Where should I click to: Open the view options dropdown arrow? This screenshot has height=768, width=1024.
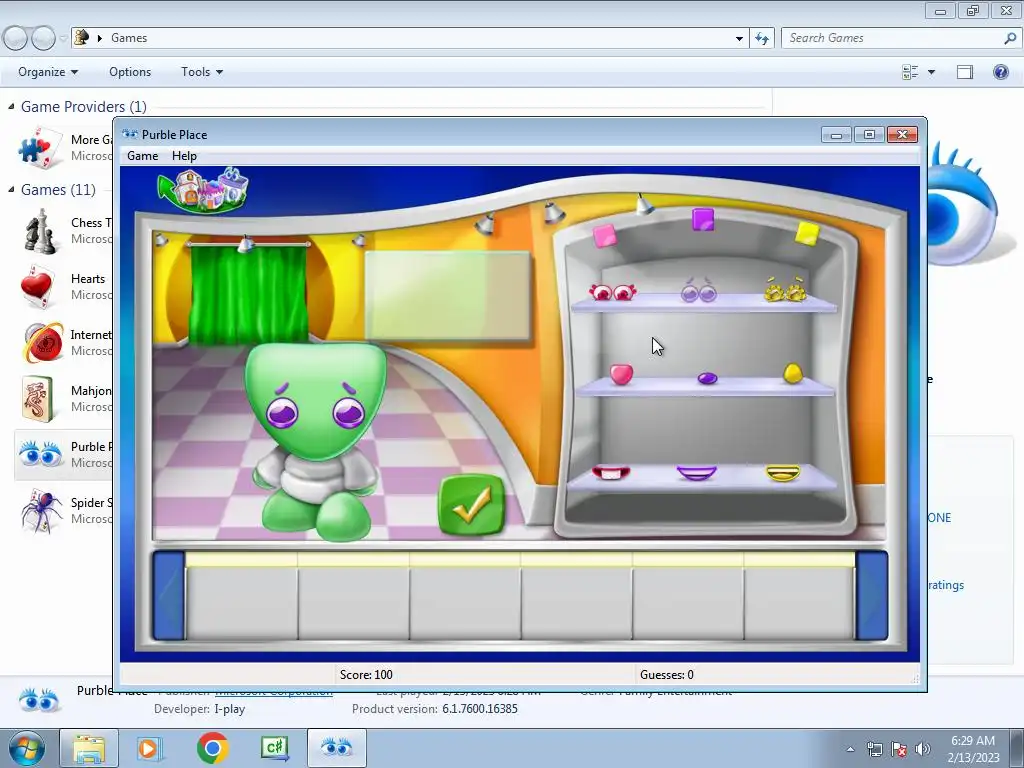coord(931,72)
